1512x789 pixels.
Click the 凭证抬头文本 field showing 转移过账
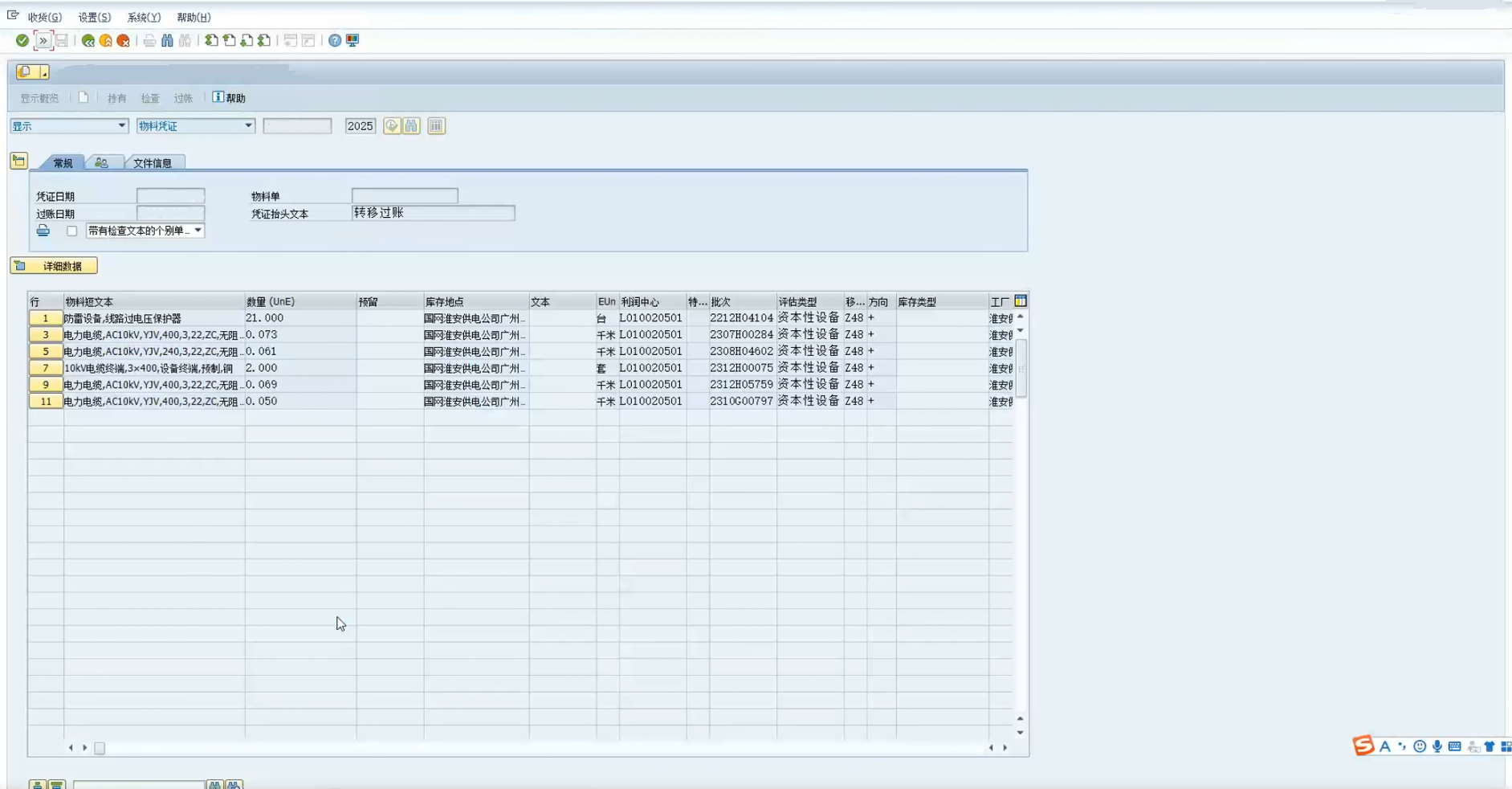433,213
